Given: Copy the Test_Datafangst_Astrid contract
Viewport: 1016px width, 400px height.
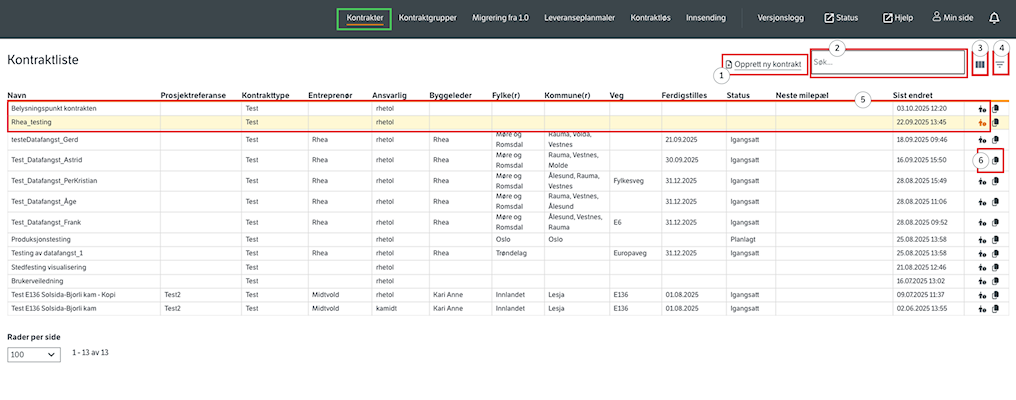Looking at the screenshot, I should tap(995, 160).
